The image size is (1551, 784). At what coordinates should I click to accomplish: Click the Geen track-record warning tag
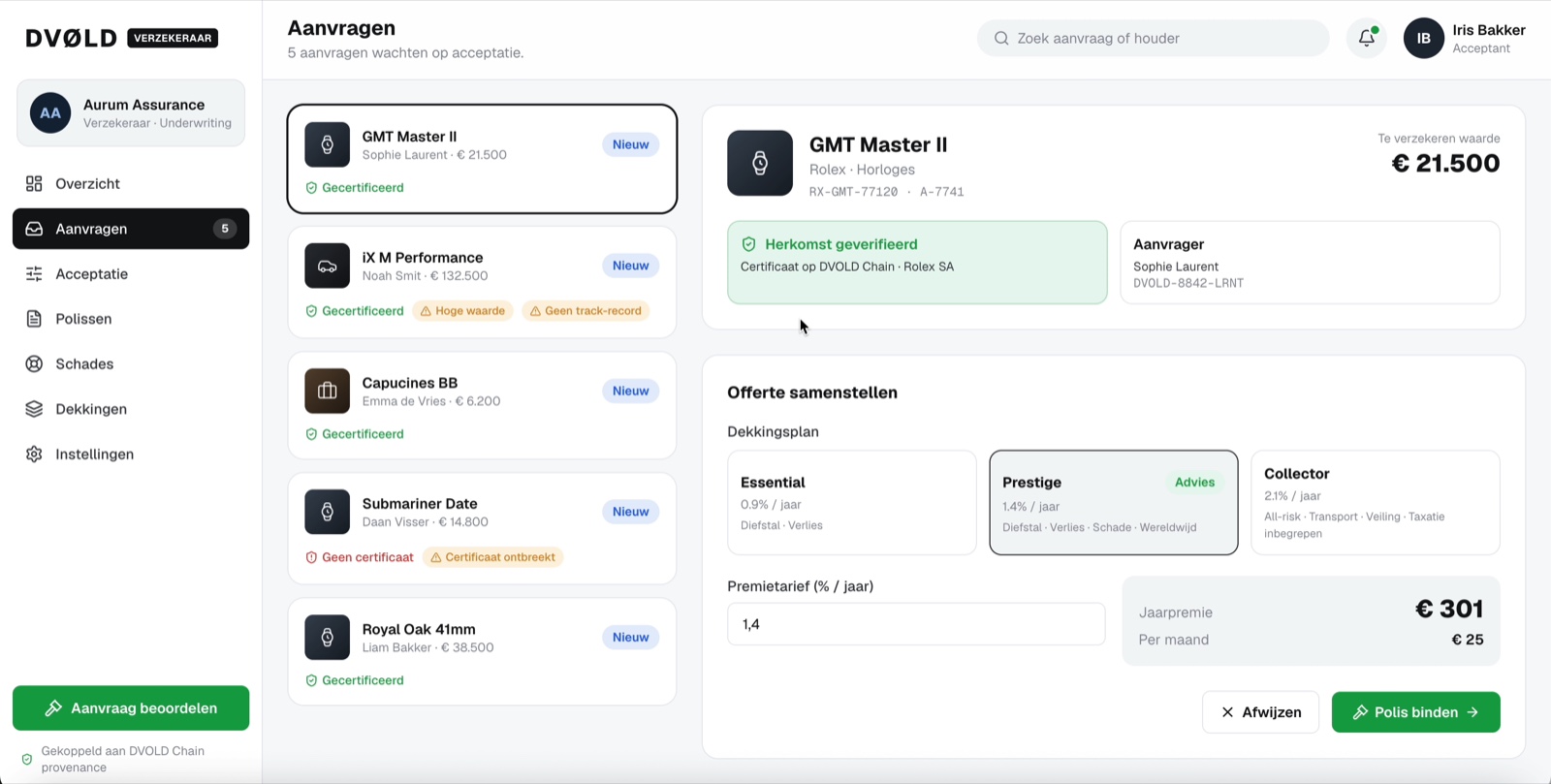pos(586,311)
